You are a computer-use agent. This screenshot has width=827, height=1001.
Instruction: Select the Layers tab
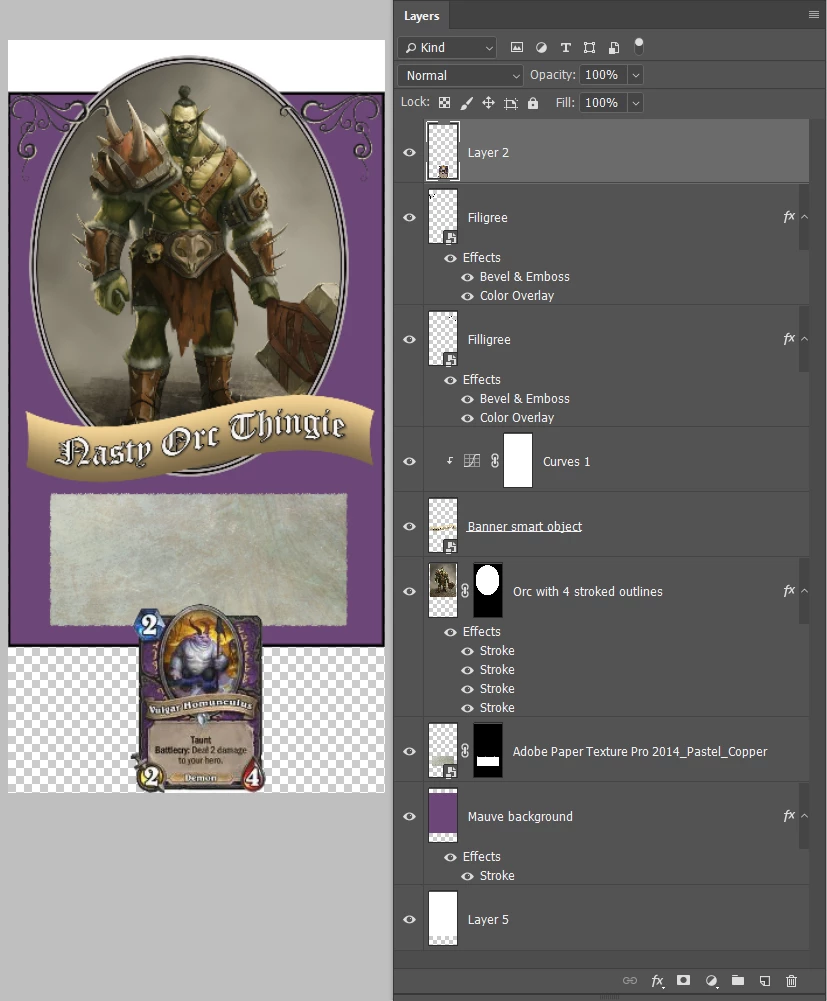coord(421,16)
